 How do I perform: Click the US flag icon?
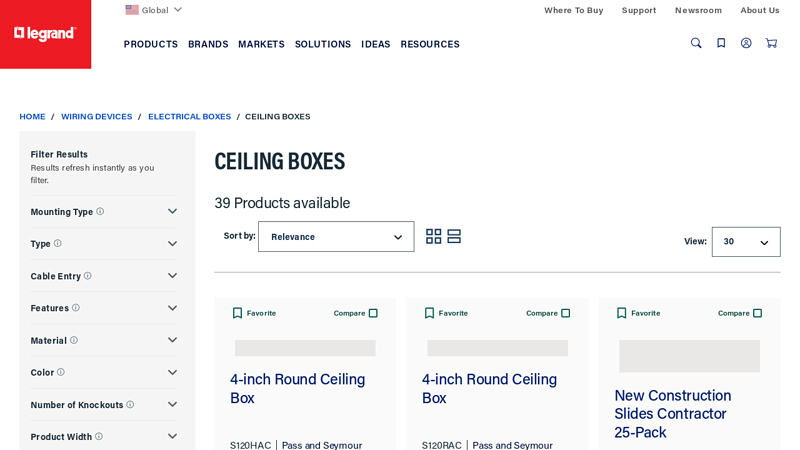coord(132,10)
